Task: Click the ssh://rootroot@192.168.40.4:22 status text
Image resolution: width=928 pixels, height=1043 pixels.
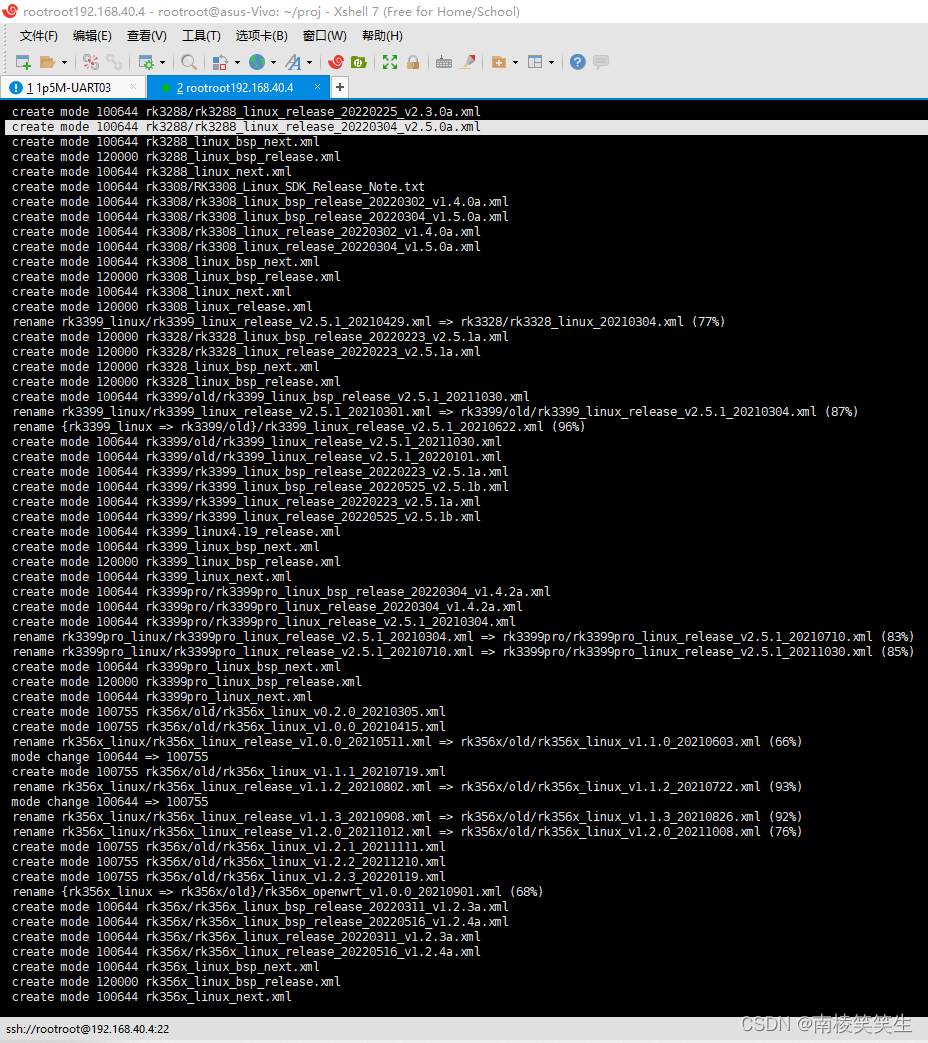Action: (x=88, y=1029)
